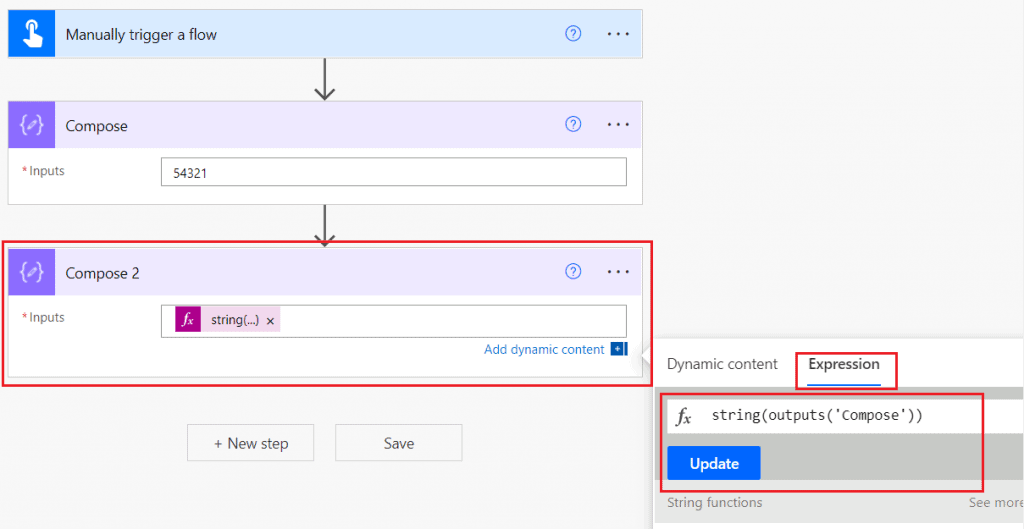Save the flow

(x=398, y=443)
